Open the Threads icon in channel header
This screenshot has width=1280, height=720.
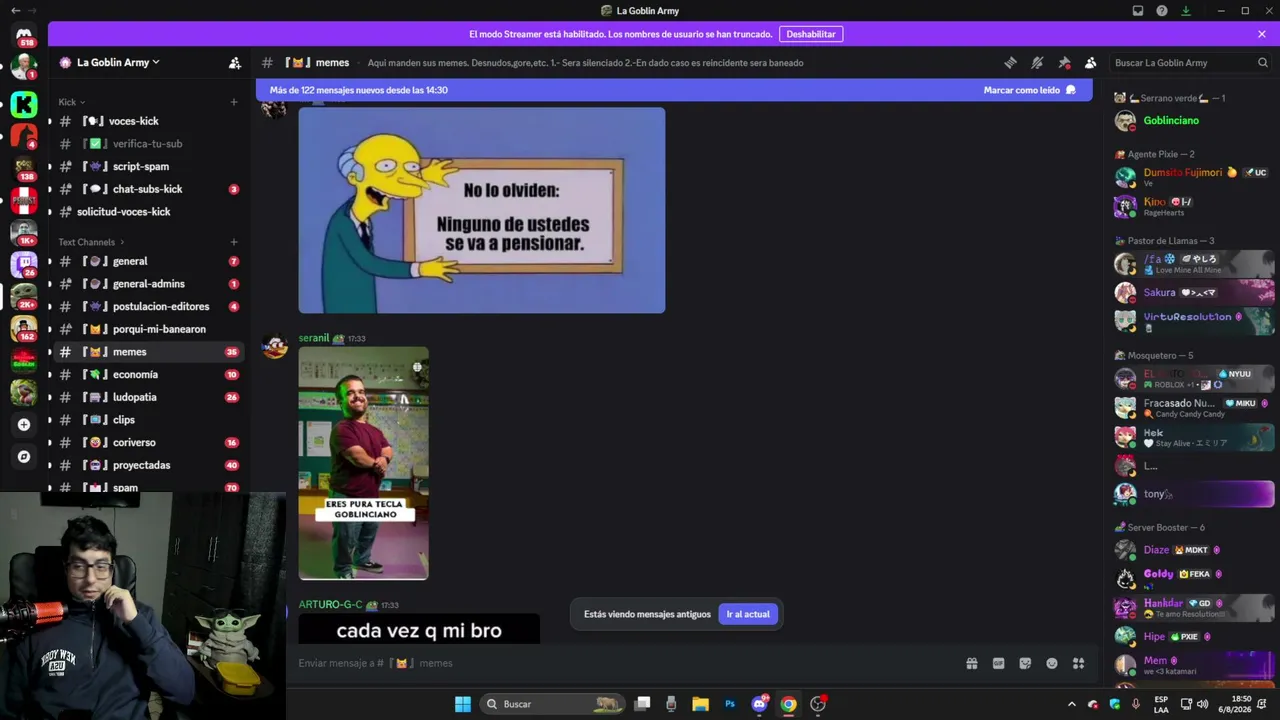(1010, 62)
